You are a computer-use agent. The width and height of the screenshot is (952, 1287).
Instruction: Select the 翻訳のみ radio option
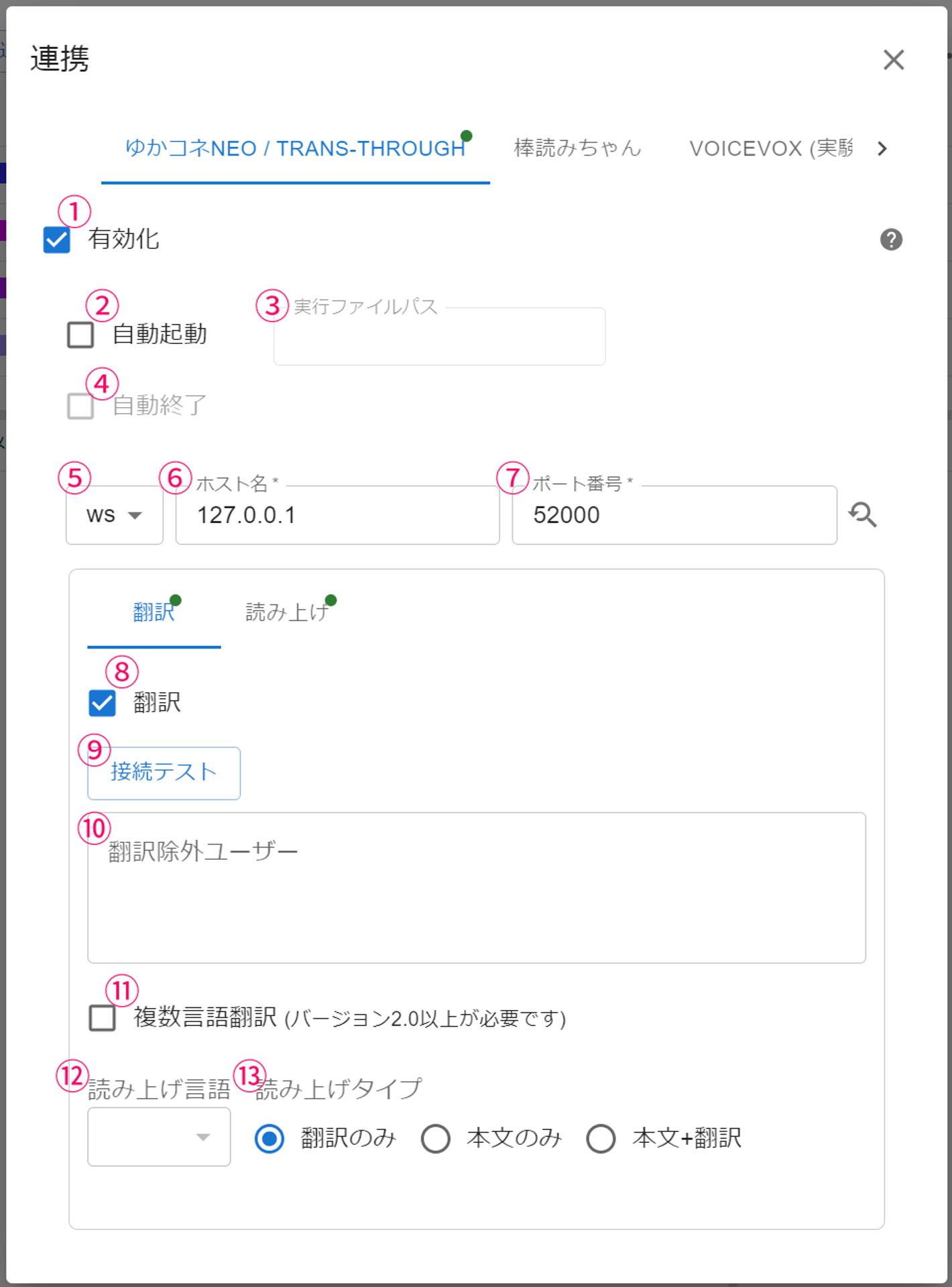coord(270,1139)
